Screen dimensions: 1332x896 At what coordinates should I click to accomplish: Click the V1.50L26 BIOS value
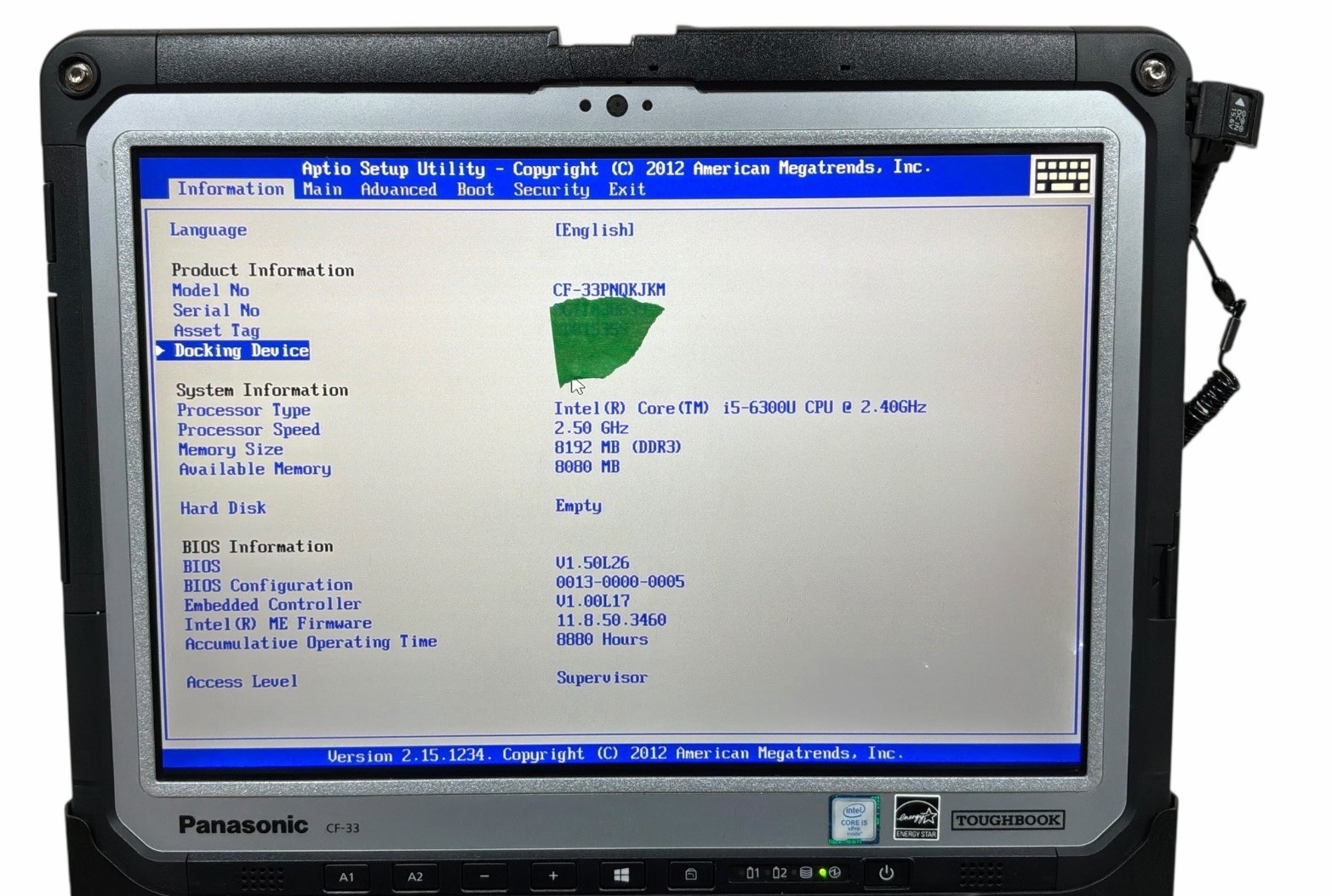click(x=592, y=562)
